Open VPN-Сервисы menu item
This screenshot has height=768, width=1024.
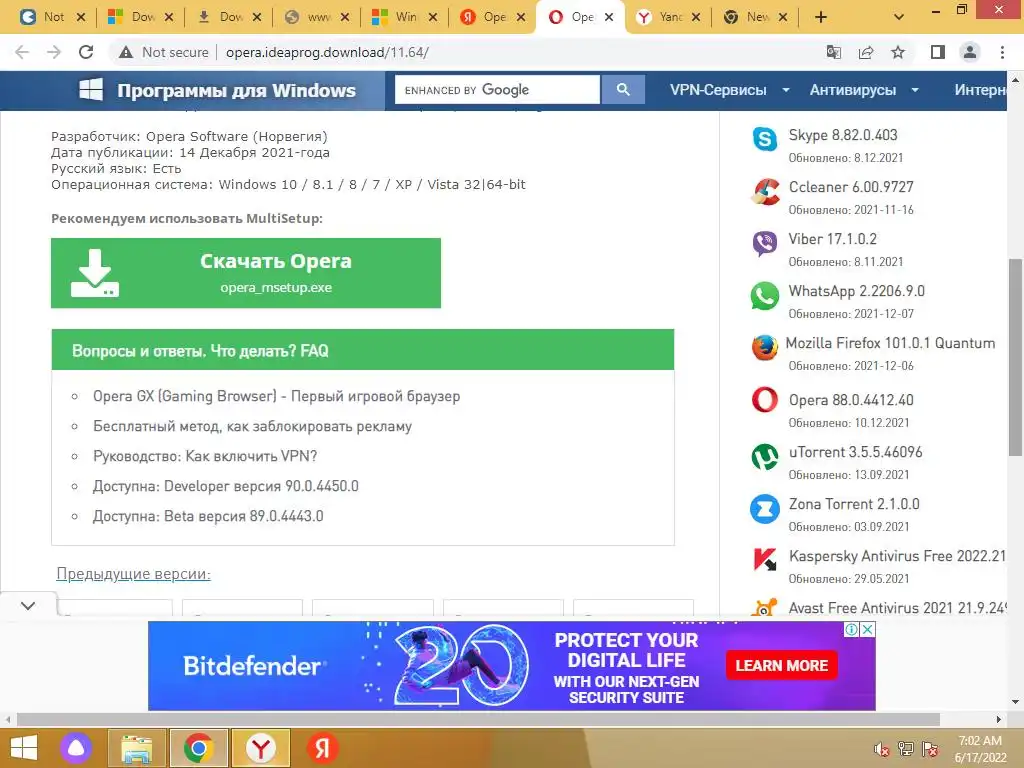point(718,90)
